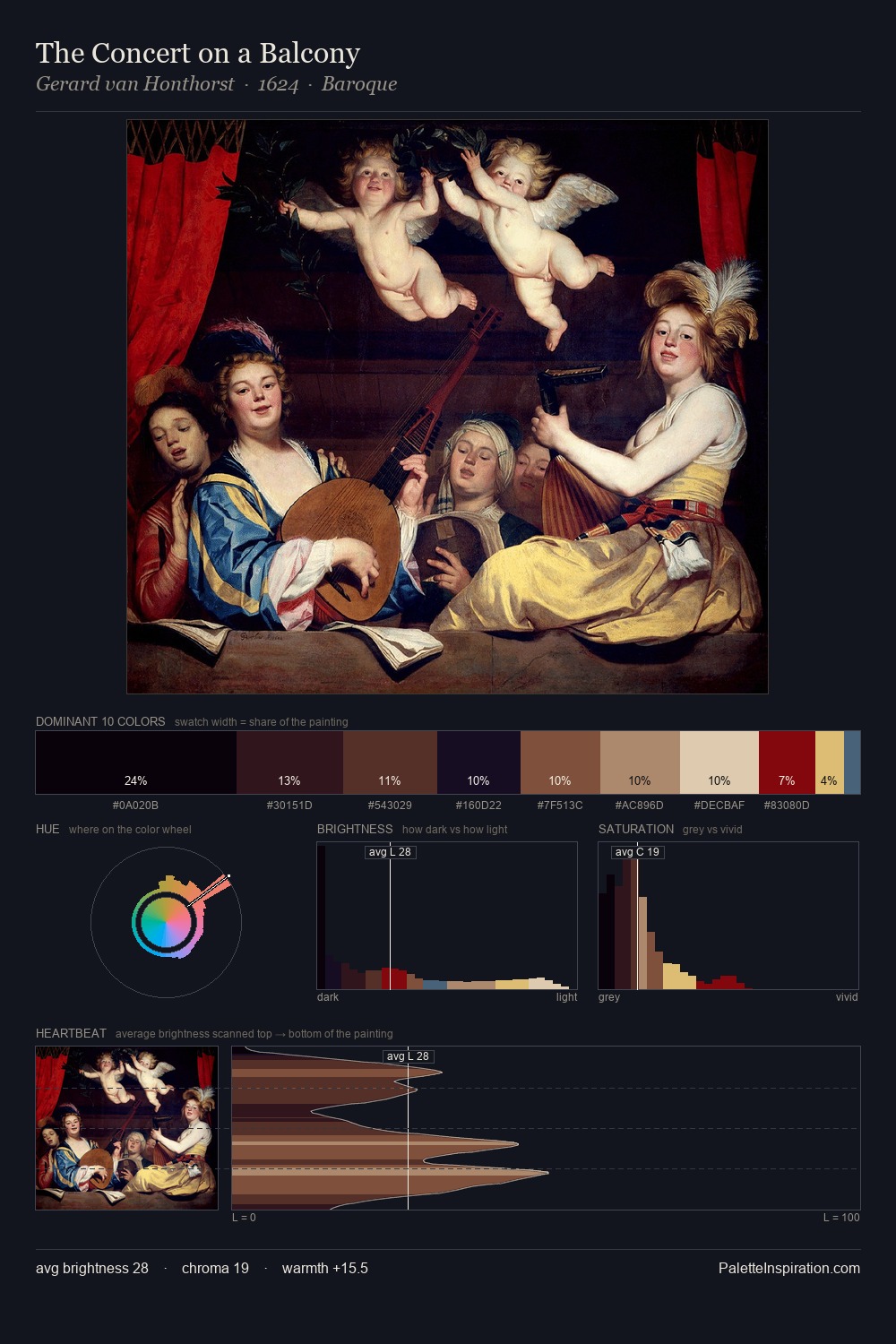Image resolution: width=896 pixels, height=1344 pixels.
Task: Click the grey axis label under Saturation
Action: [x=609, y=997]
